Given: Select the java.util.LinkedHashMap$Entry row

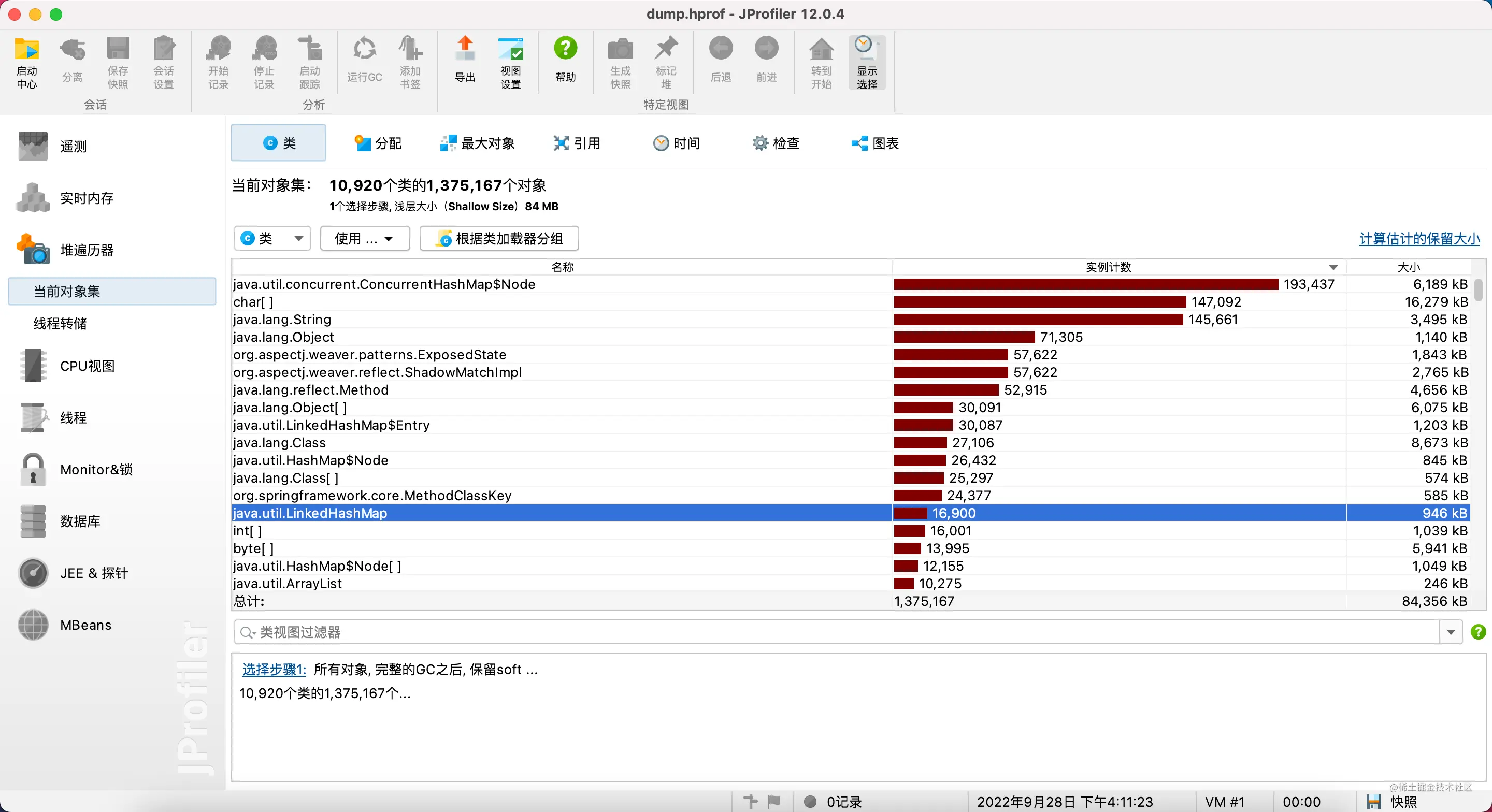Looking at the screenshot, I should pos(851,425).
